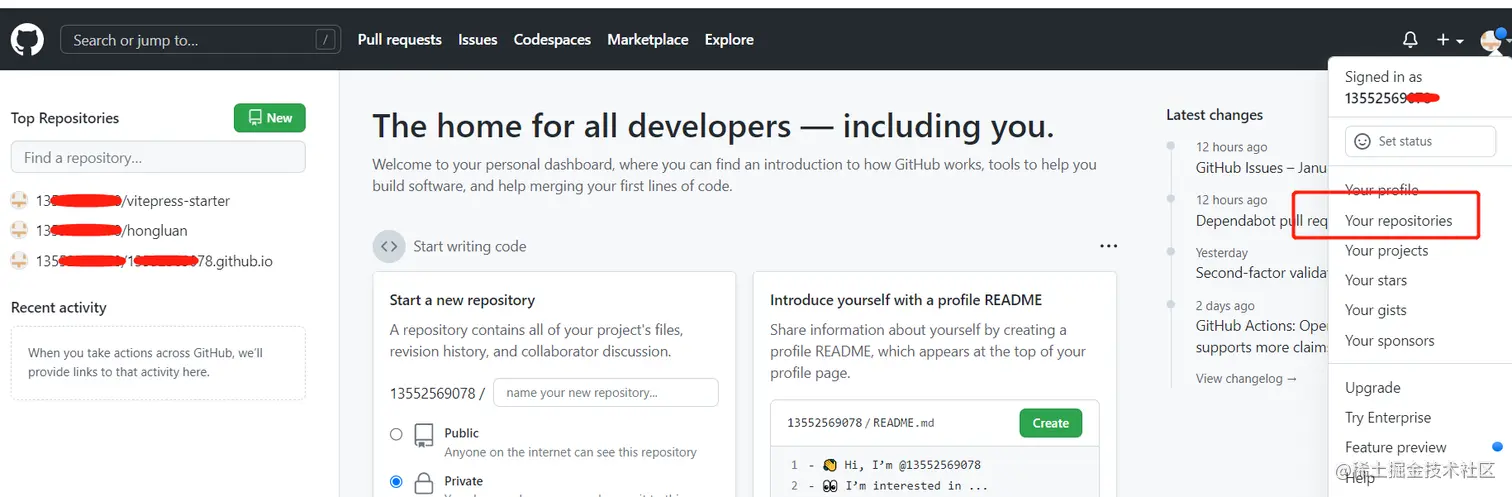The image size is (1512, 497).
Task: Click the smiley icon in Set status
Action: point(1362,142)
